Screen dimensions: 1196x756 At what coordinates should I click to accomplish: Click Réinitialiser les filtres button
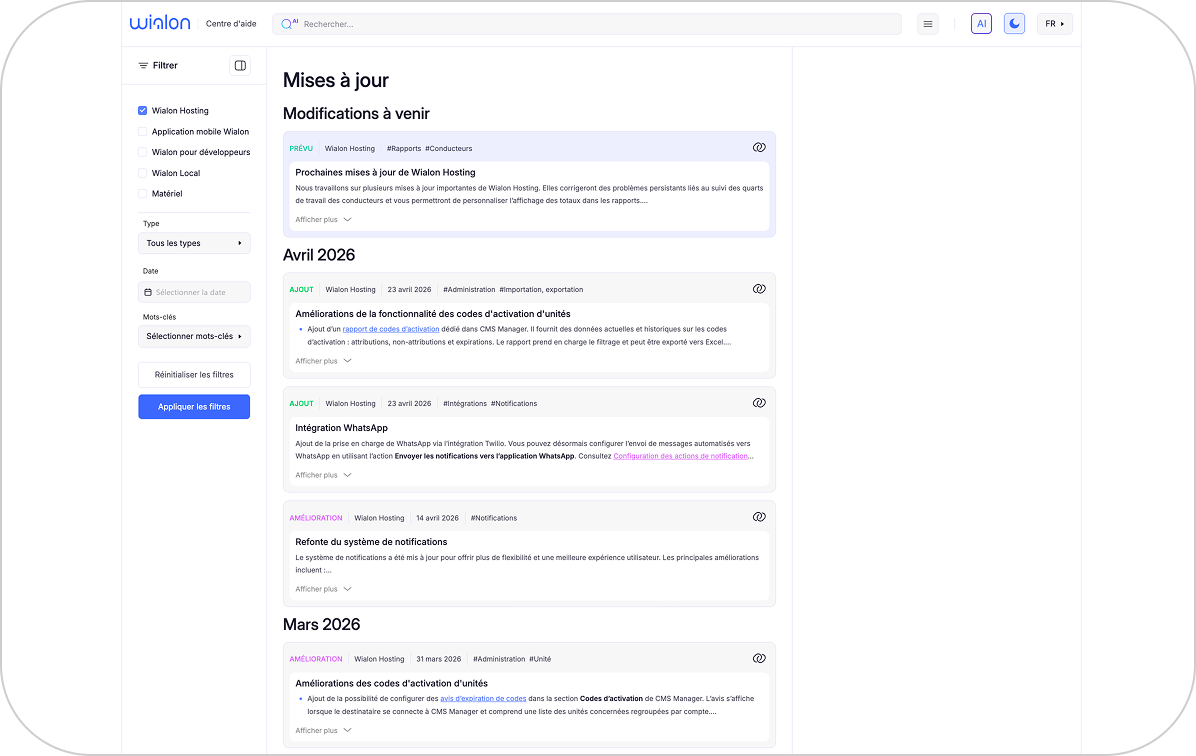click(x=194, y=375)
